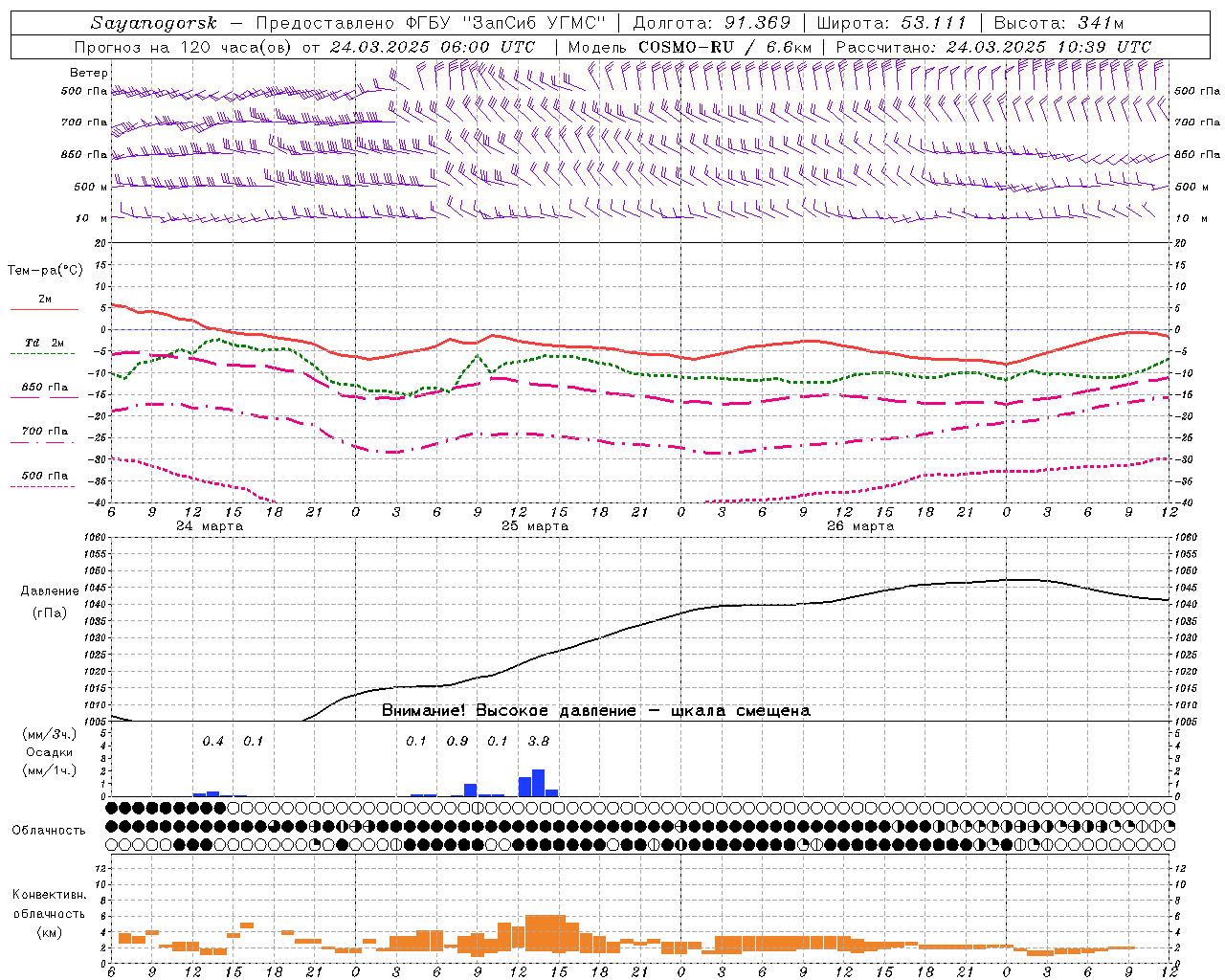1225x980 pixels.
Task: Select the "0.9" precipitation value
Action: click(x=457, y=741)
